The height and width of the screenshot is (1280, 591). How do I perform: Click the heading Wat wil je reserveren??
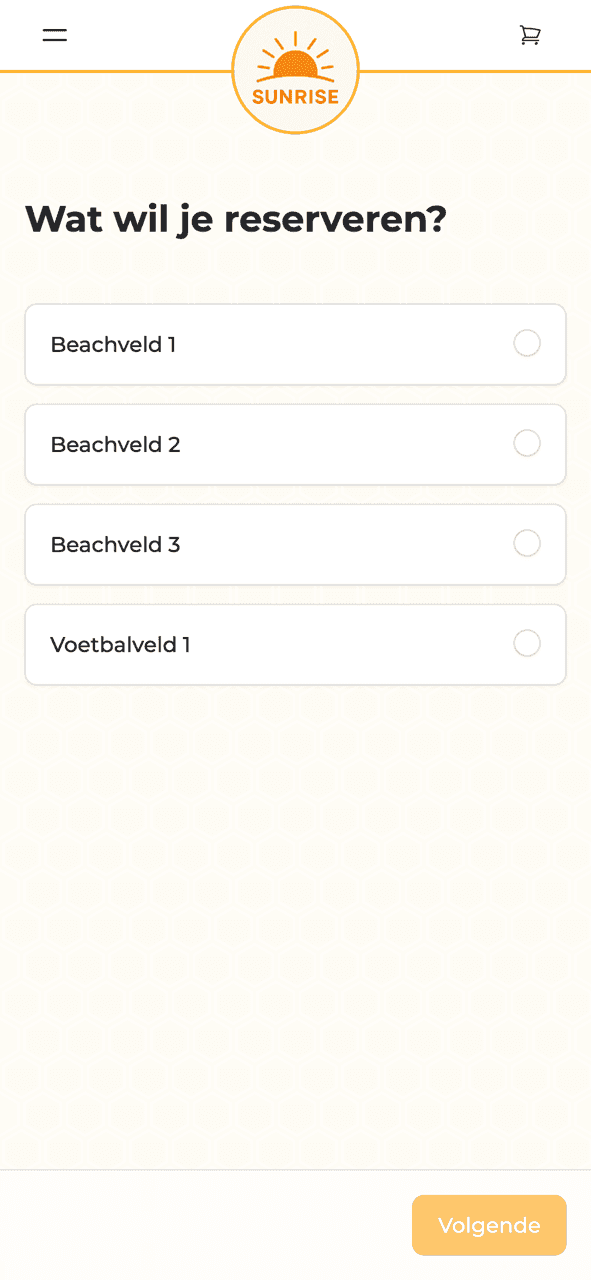point(236,219)
